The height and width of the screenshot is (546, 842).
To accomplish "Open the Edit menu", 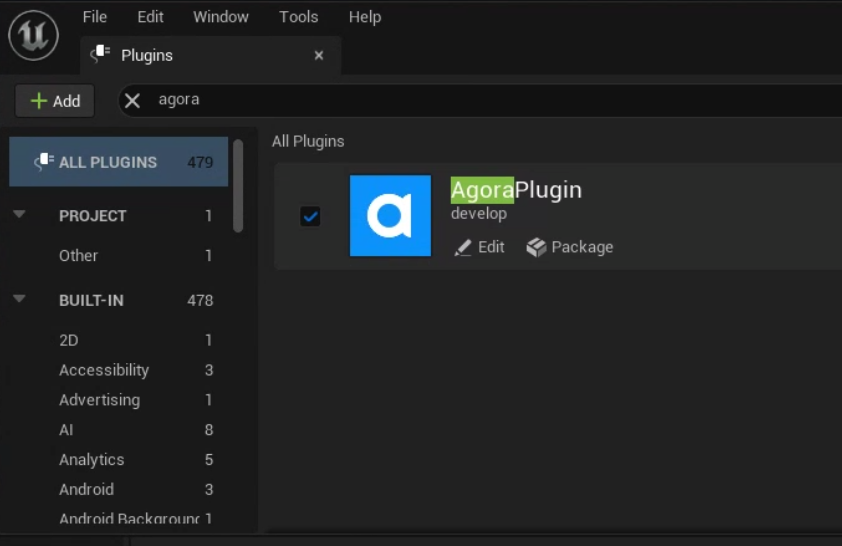I will point(150,17).
